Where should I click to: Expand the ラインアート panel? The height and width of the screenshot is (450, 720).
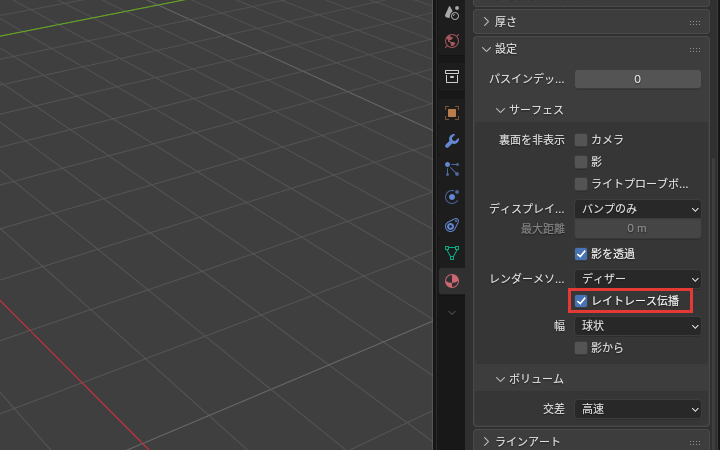pos(486,442)
